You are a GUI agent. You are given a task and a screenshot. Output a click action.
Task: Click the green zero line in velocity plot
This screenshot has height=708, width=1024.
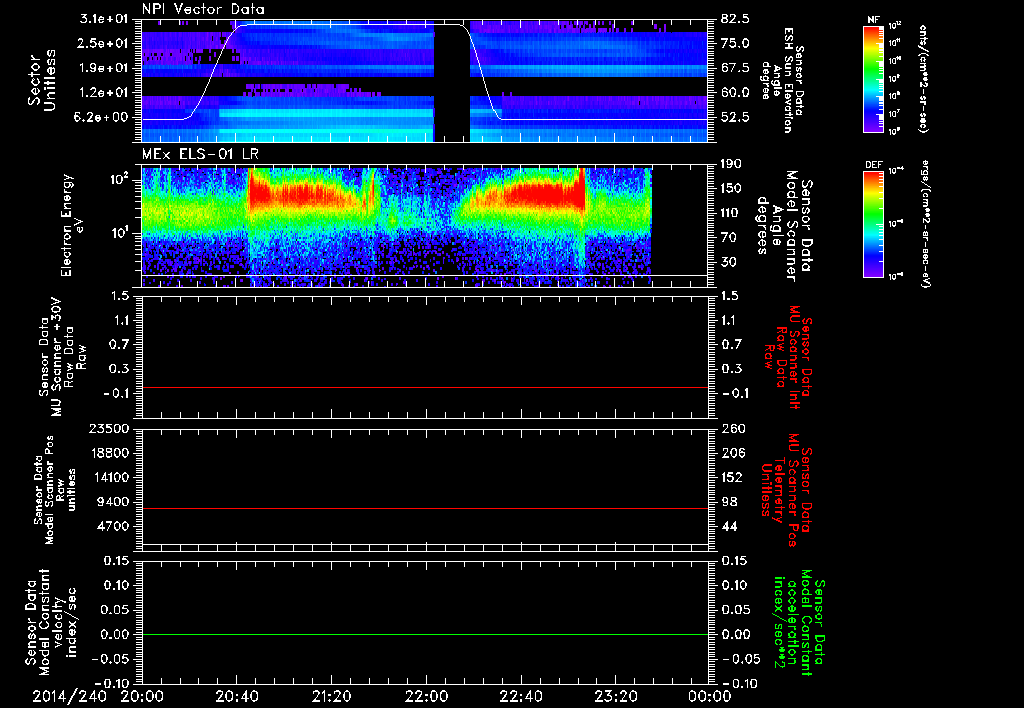425,634
